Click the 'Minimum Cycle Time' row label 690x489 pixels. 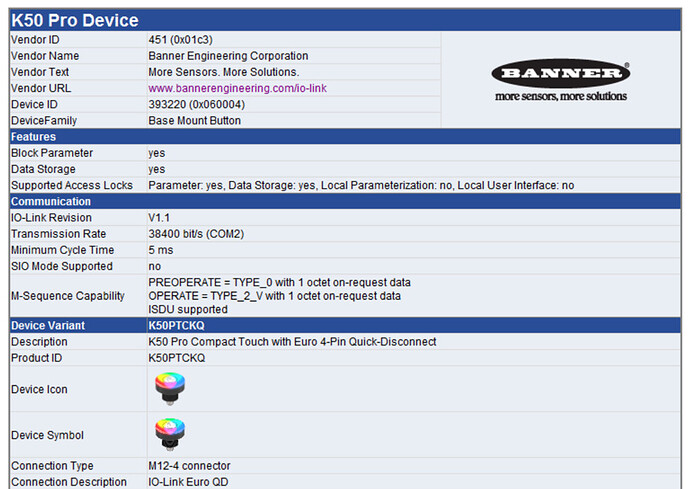62,250
